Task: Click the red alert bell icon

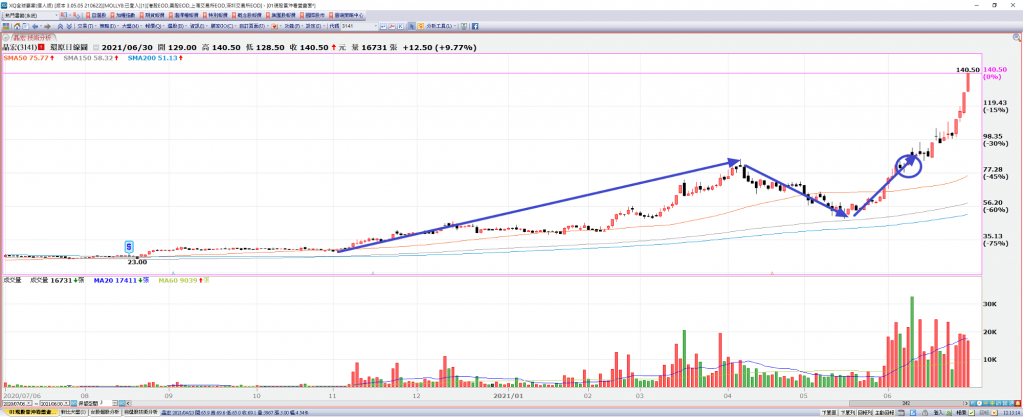Action: [1017, 403]
